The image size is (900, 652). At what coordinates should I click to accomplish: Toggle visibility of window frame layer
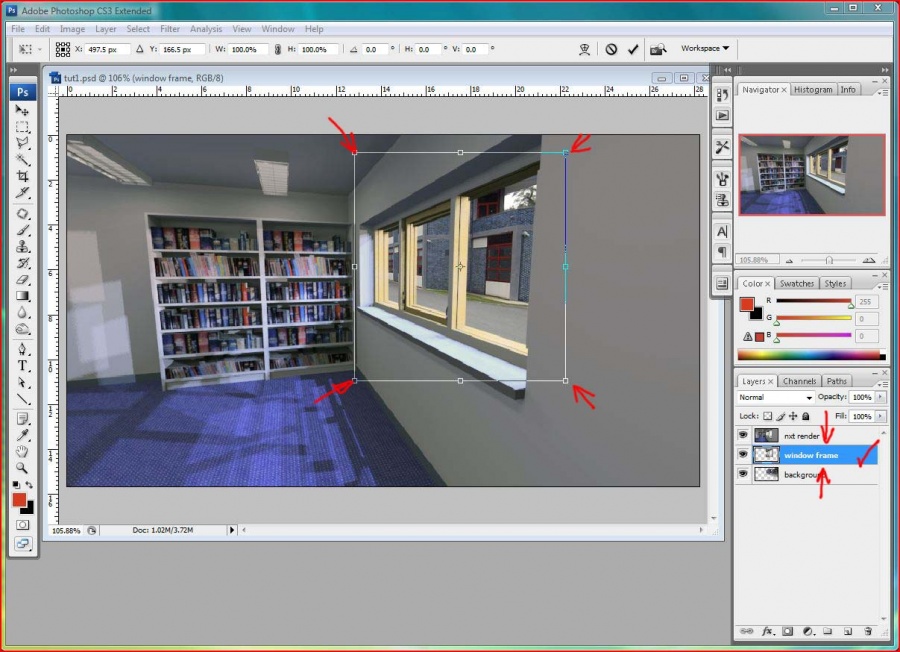[x=743, y=455]
